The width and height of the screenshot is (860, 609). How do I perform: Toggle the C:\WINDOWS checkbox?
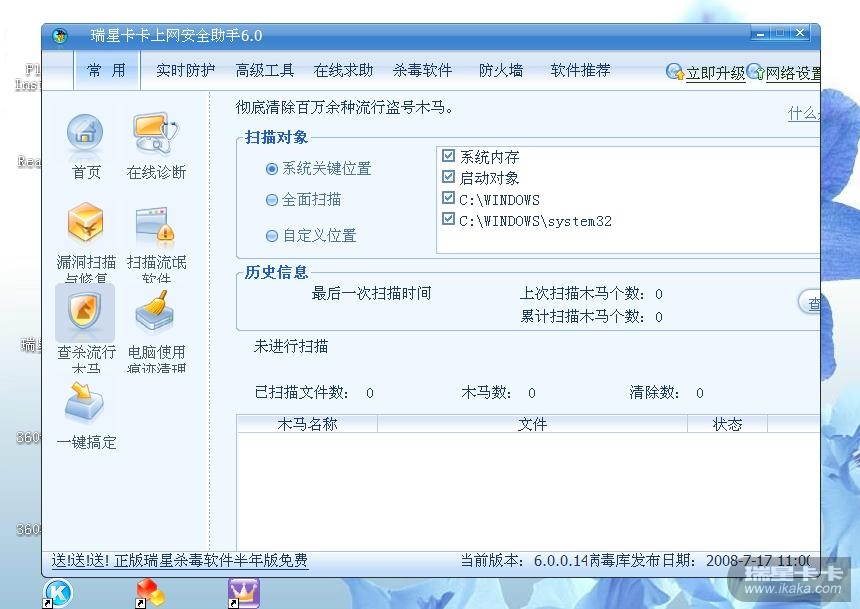pos(448,198)
